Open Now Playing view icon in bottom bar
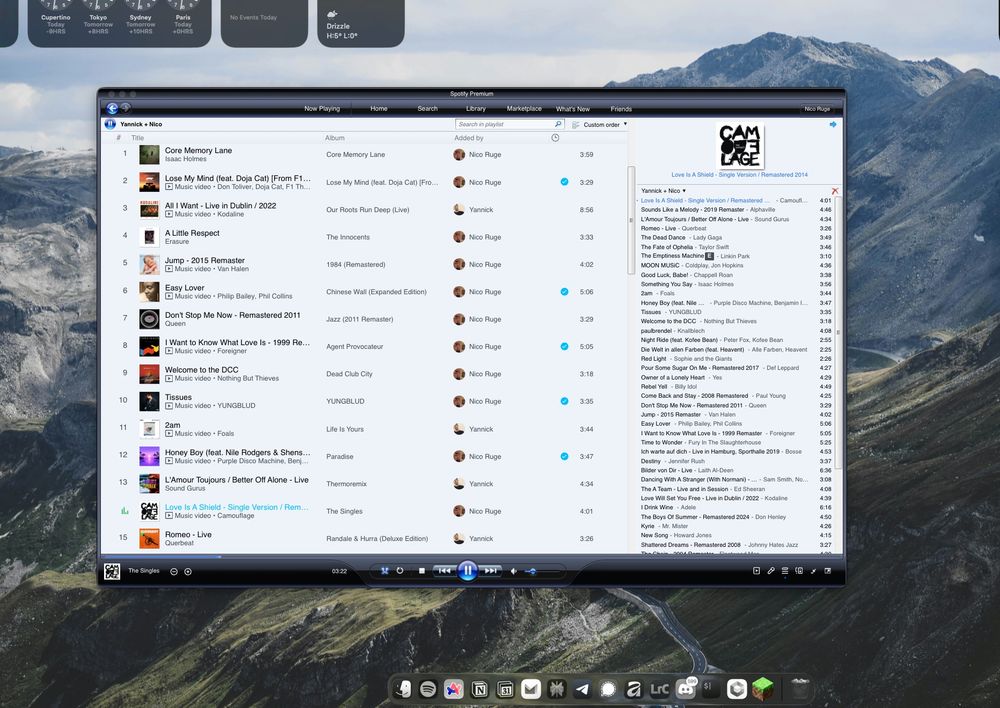 tap(756, 571)
